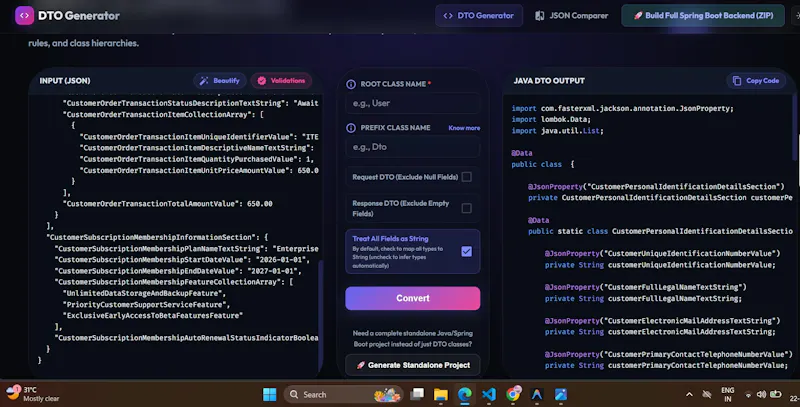Image resolution: width=800 pixels, height=407 pixels.
Task: Click the speaker volume tray icon
Action: (761, 394)
